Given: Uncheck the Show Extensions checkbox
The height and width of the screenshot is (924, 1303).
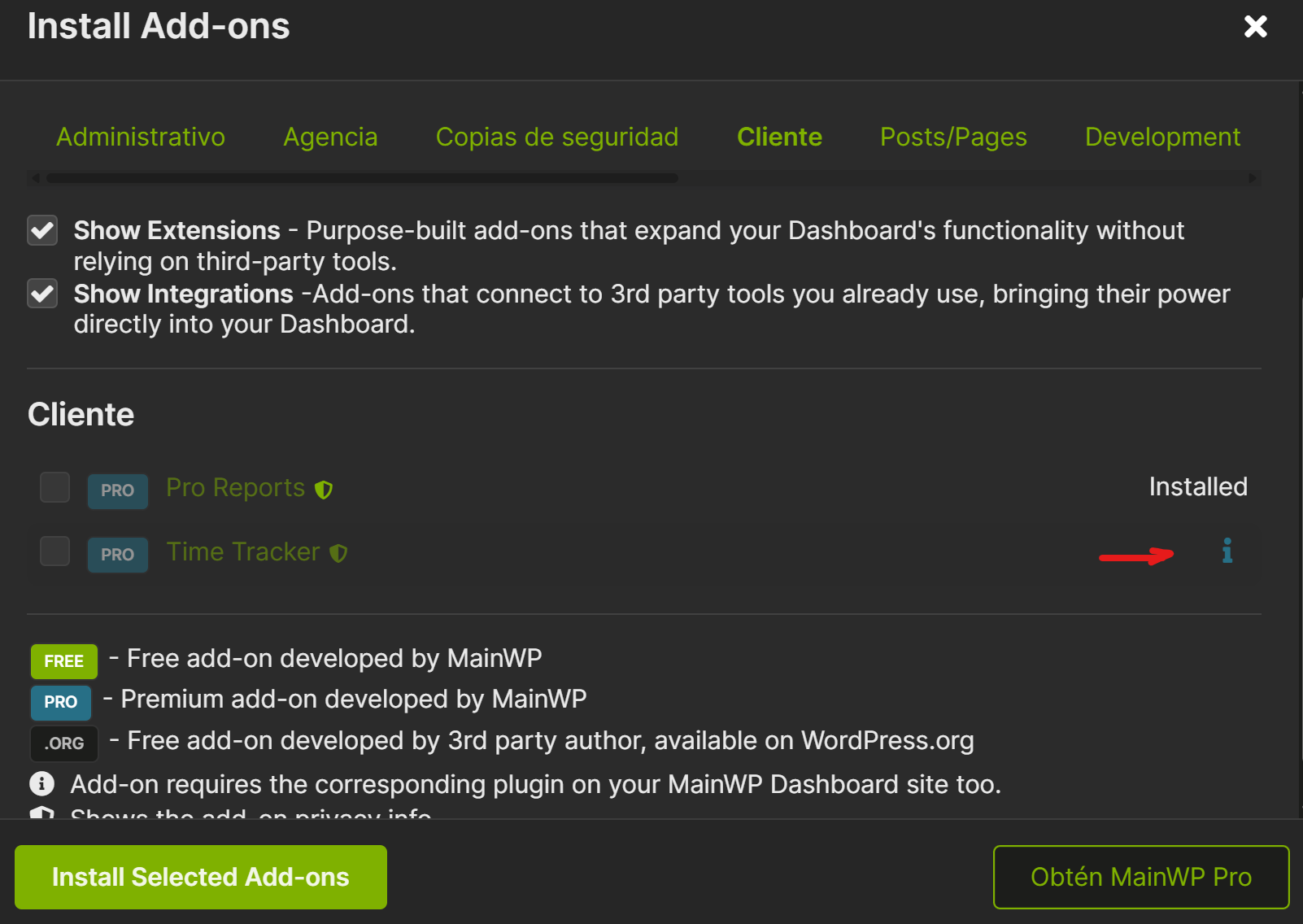Looking at the screenshot, I should point(42,231).
